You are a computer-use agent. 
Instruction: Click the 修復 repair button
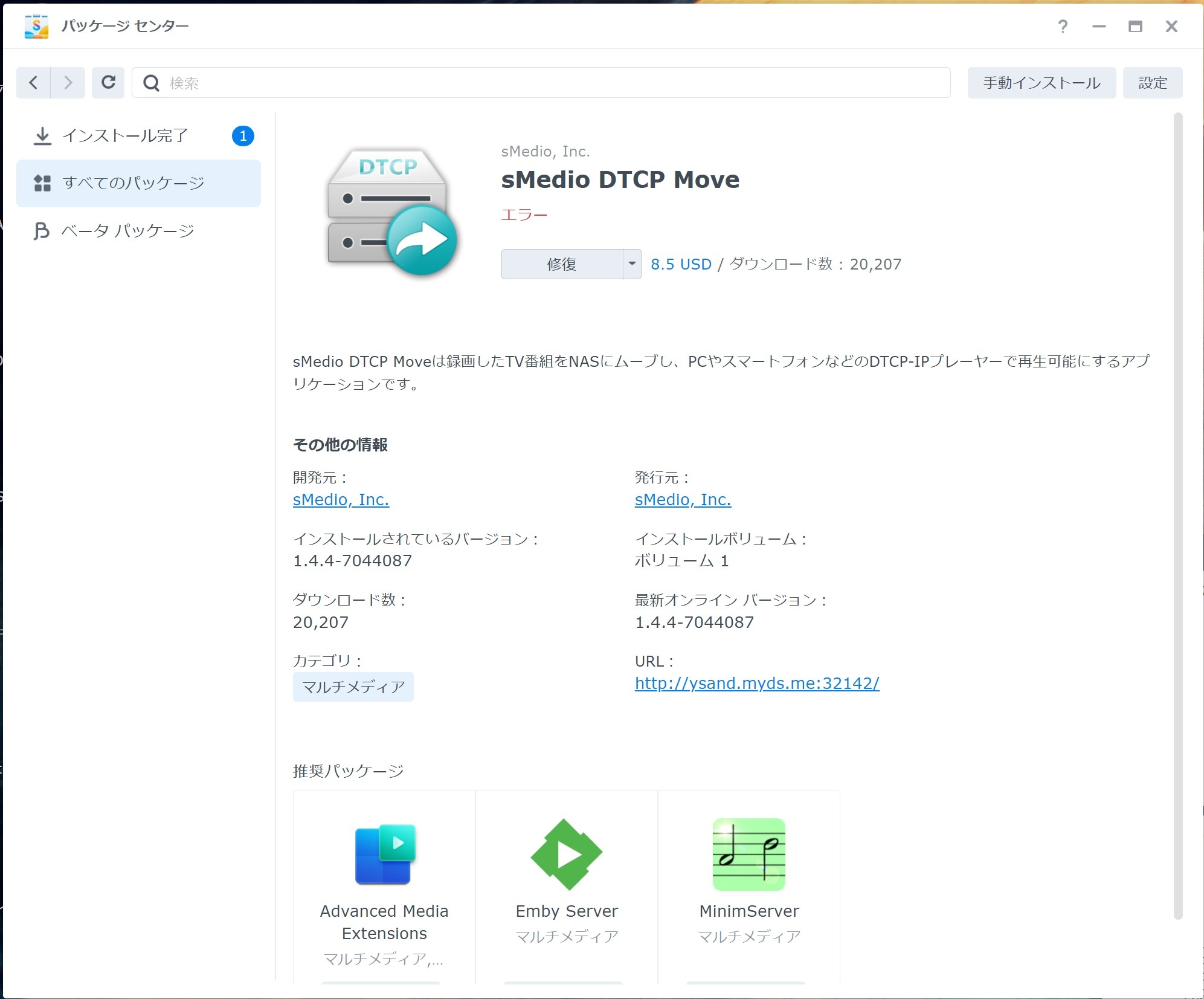click(x=562, y=264)
